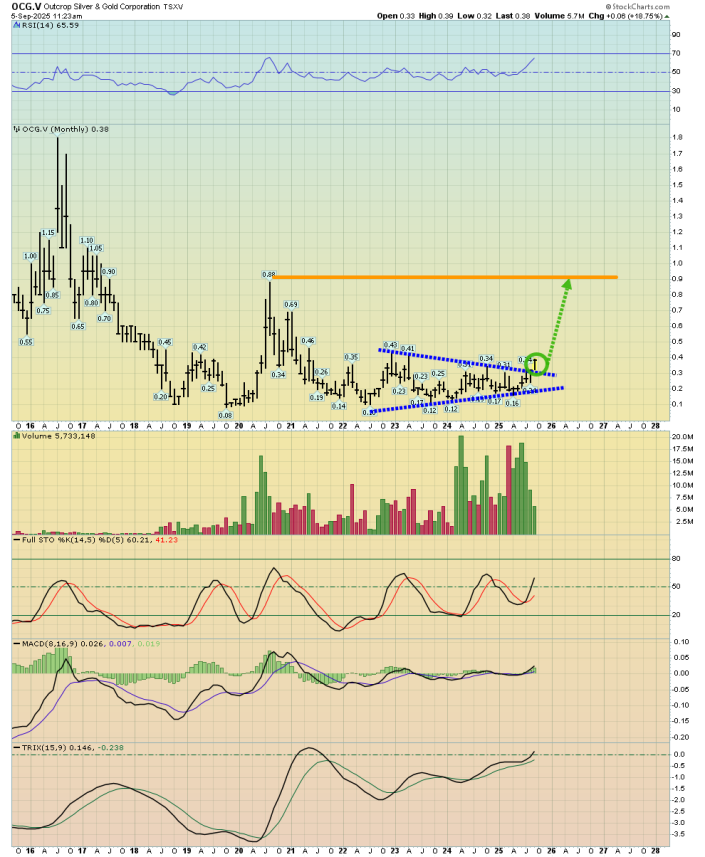Click the 0.41 price label in 2023
Screen dimensions: 705x857
[x=408, y=348]
